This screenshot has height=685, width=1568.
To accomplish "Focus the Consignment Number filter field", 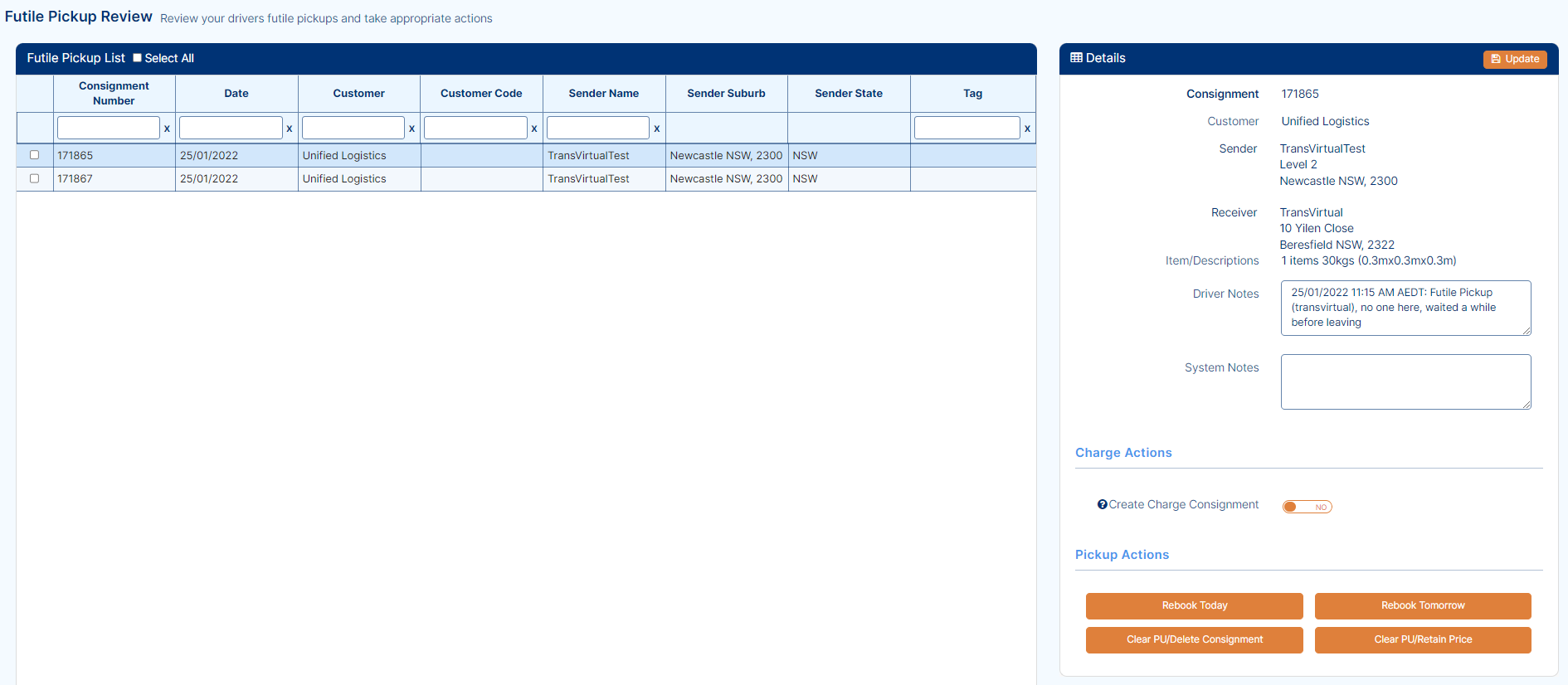I will coord(109,128).
